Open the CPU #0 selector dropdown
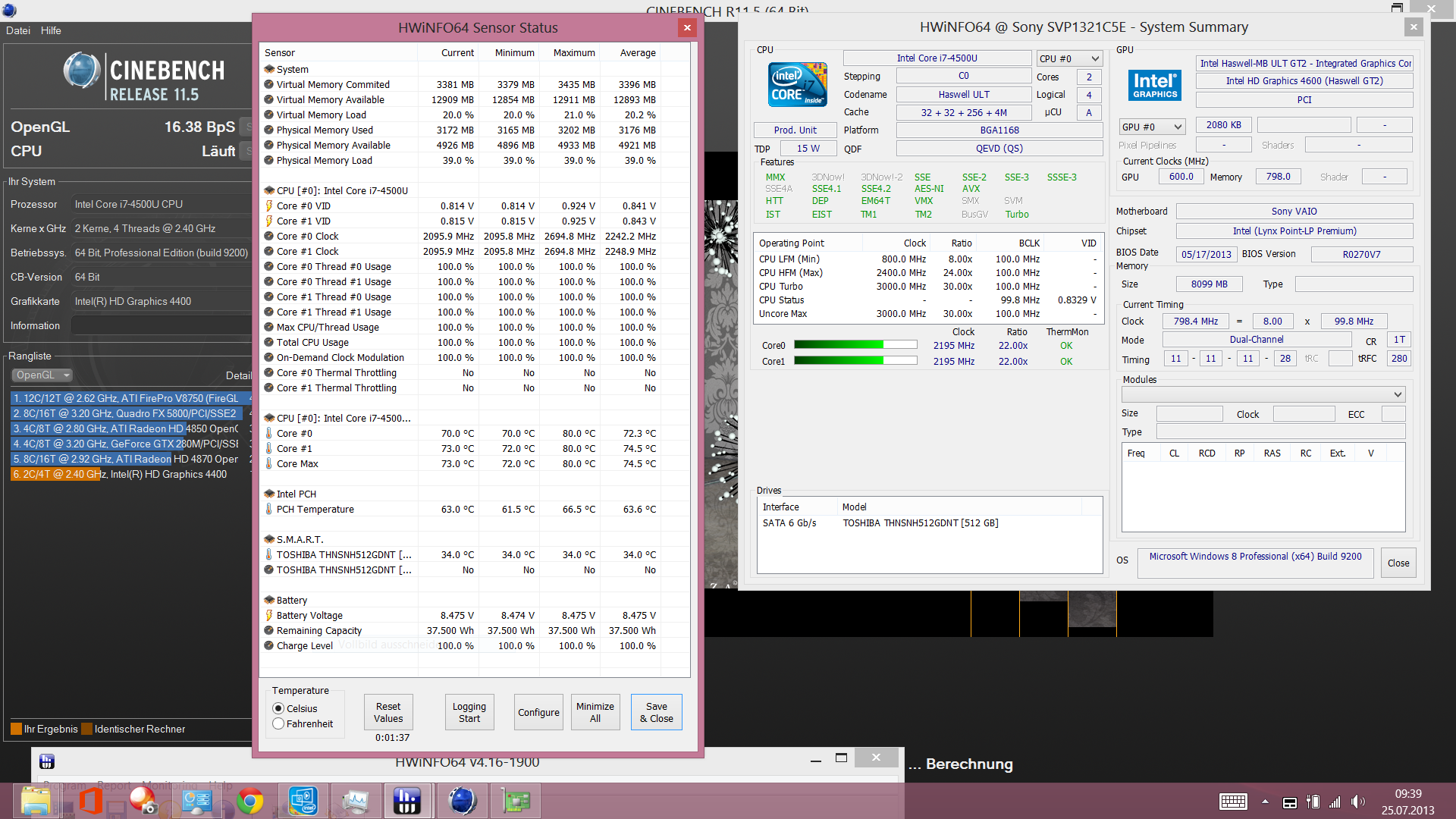The width and height of the screenshot is (1456, 819). 1068,58
